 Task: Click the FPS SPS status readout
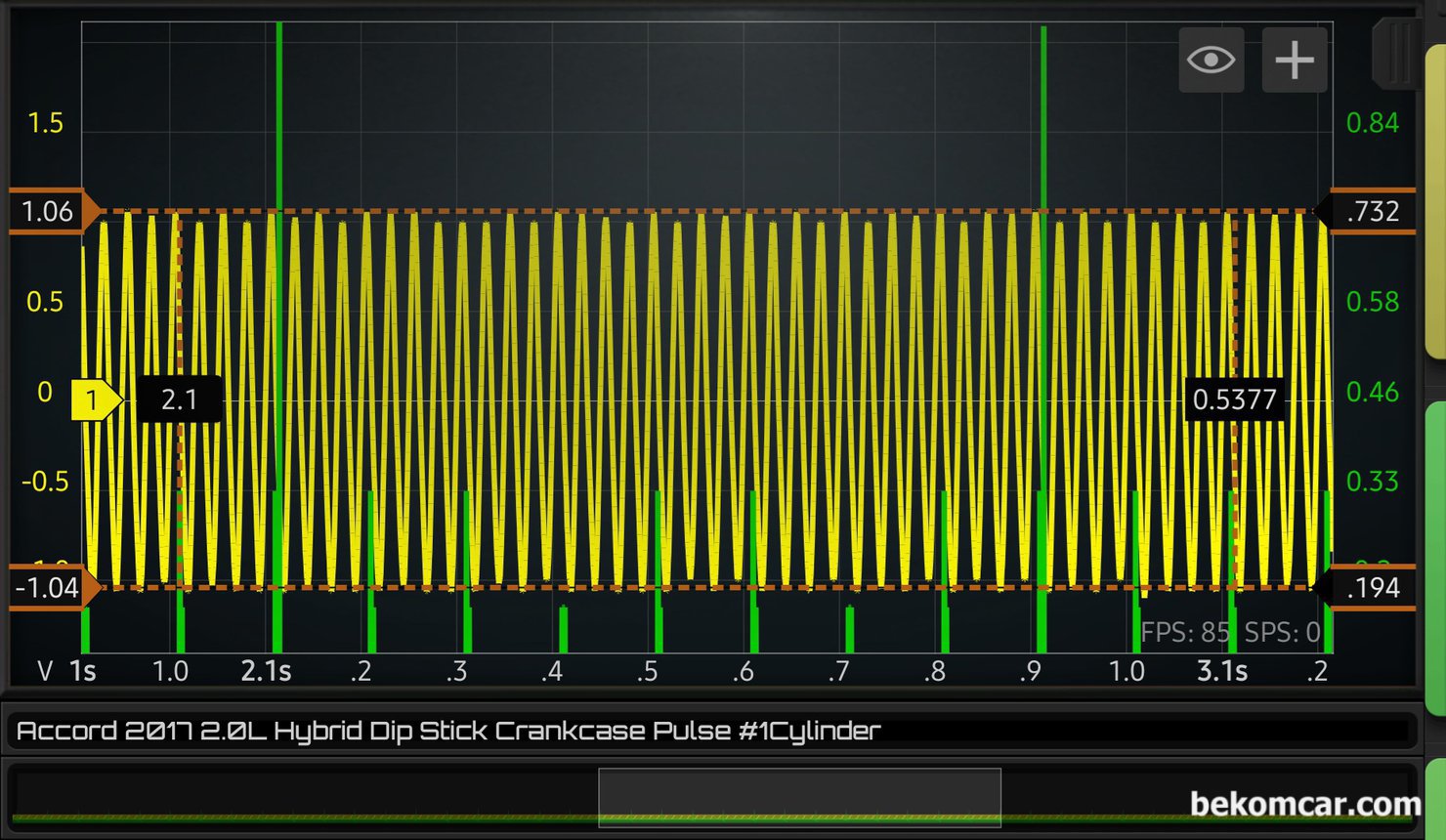coord(1229,633)
